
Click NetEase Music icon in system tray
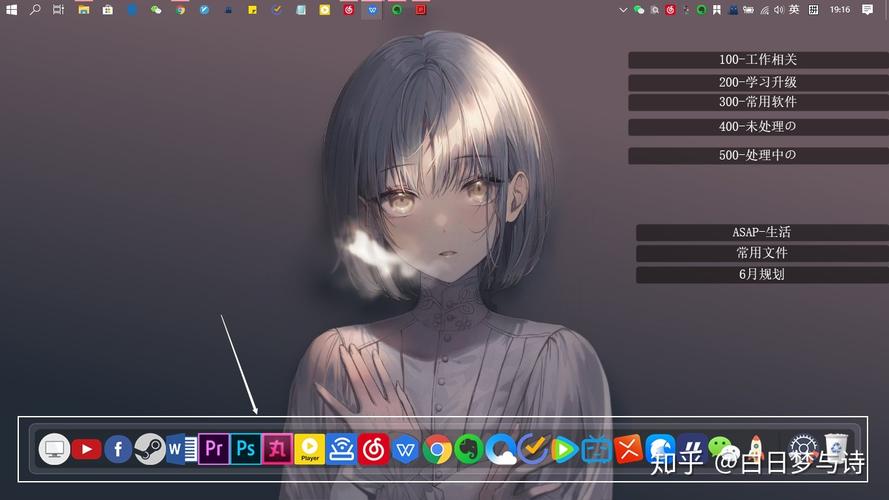[670, 10]
